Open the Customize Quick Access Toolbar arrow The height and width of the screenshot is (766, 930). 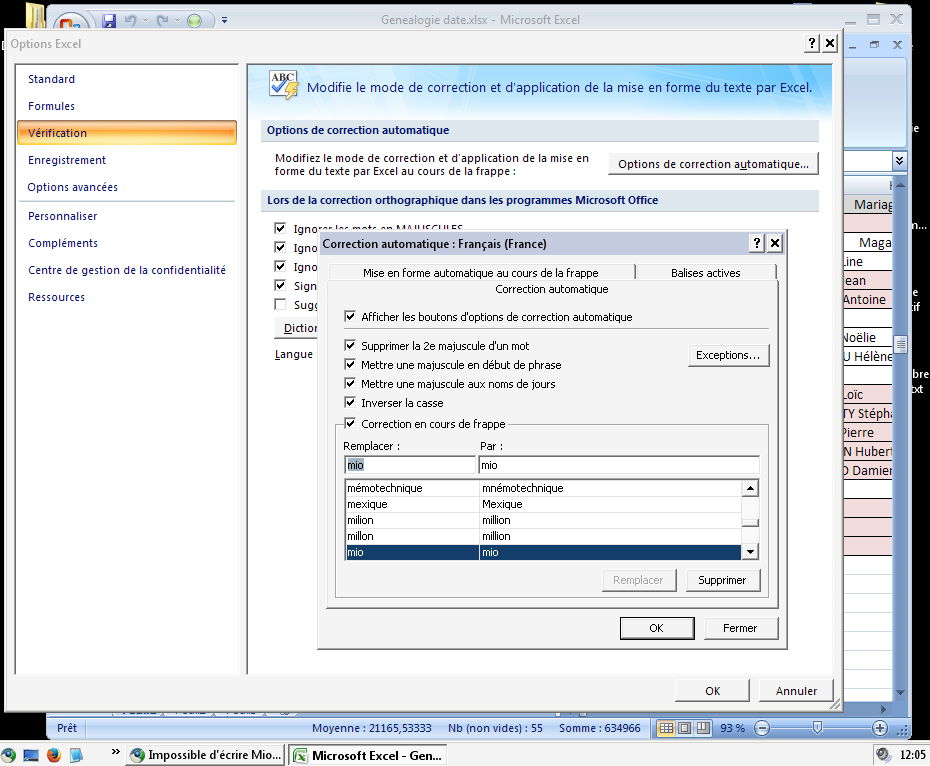tap(224, 20)
